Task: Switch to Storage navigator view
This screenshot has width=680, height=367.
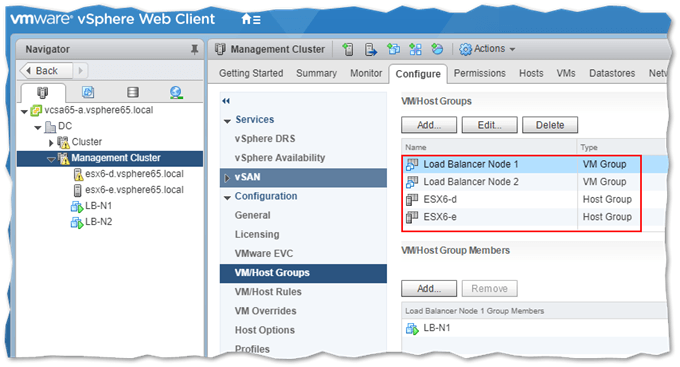Action: 133,92
